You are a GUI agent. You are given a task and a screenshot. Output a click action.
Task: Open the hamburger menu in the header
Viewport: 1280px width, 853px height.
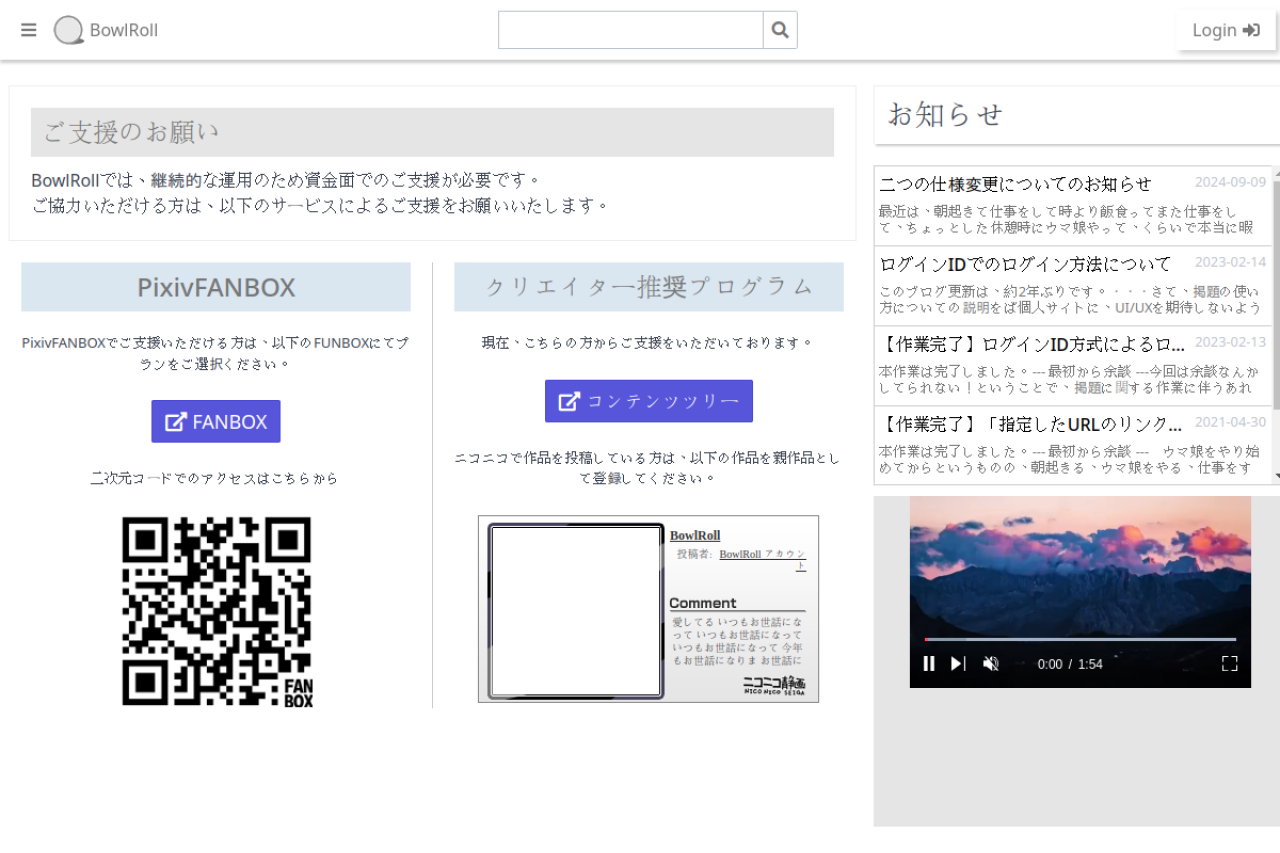click(x=29, y=30)
